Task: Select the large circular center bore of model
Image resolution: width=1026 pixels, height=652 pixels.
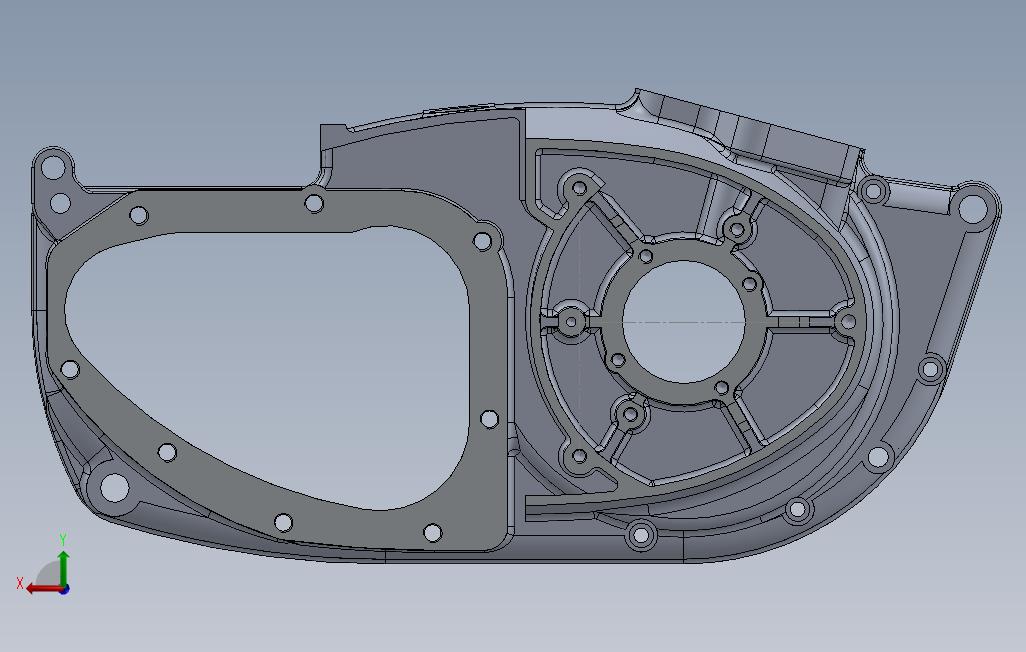Action: click(x=684, y=321)
